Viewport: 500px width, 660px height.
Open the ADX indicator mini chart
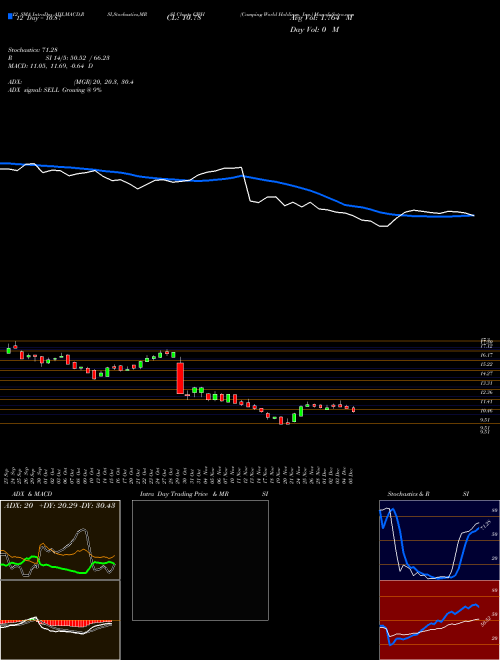(60, 540)
